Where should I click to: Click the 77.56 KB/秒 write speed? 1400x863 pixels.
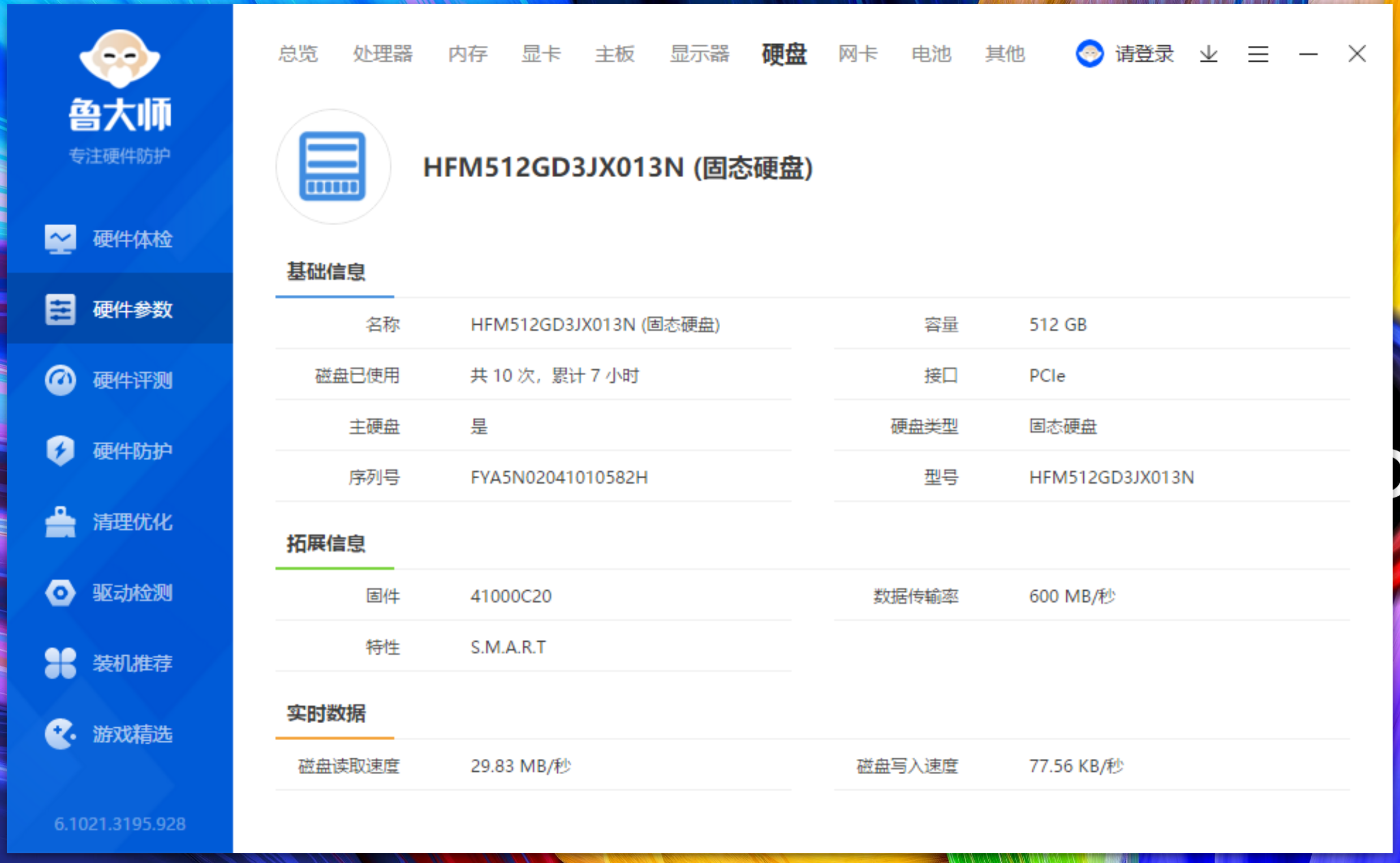pos(1076,766)
